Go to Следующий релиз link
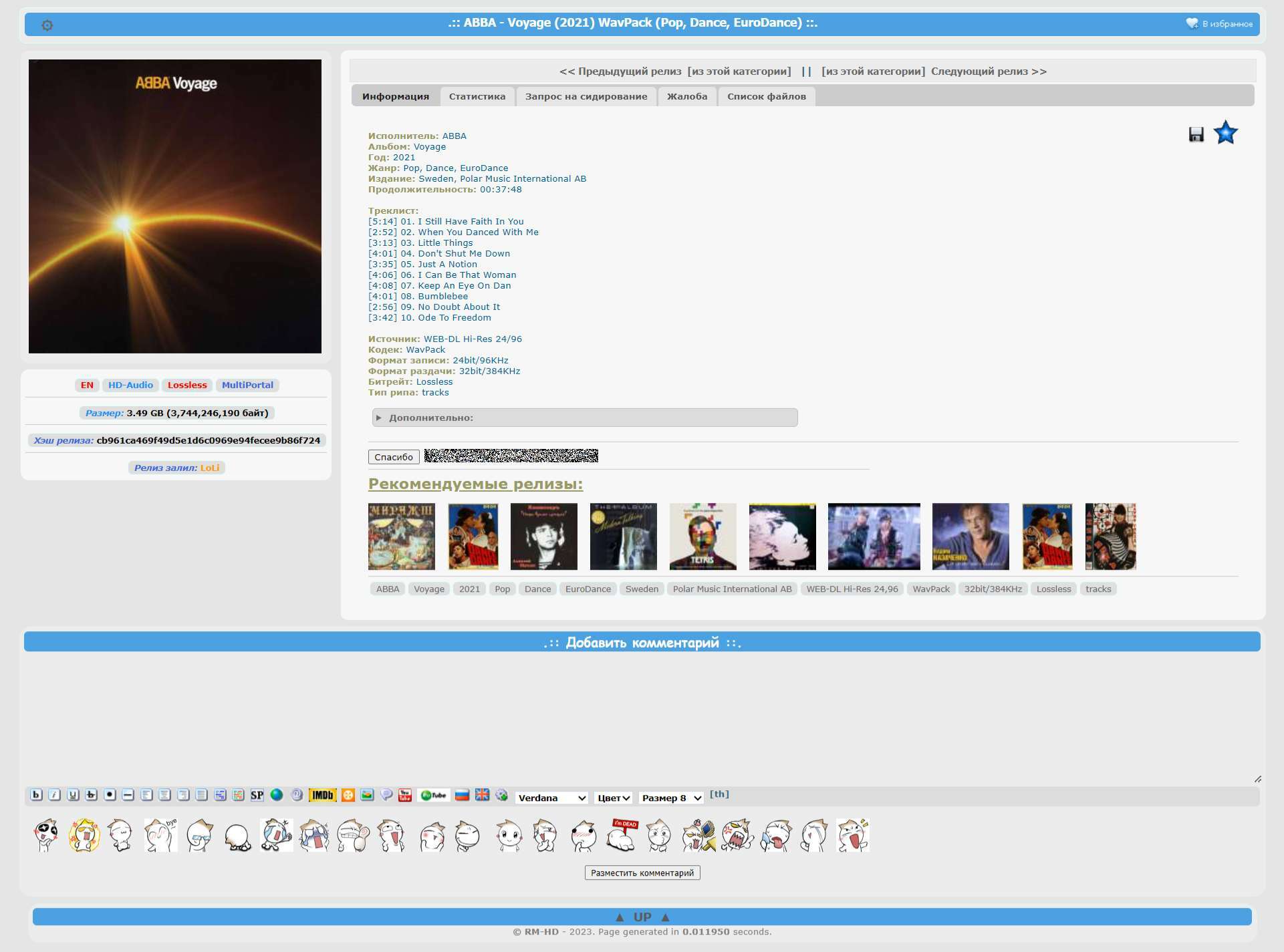 coord(989,71)
